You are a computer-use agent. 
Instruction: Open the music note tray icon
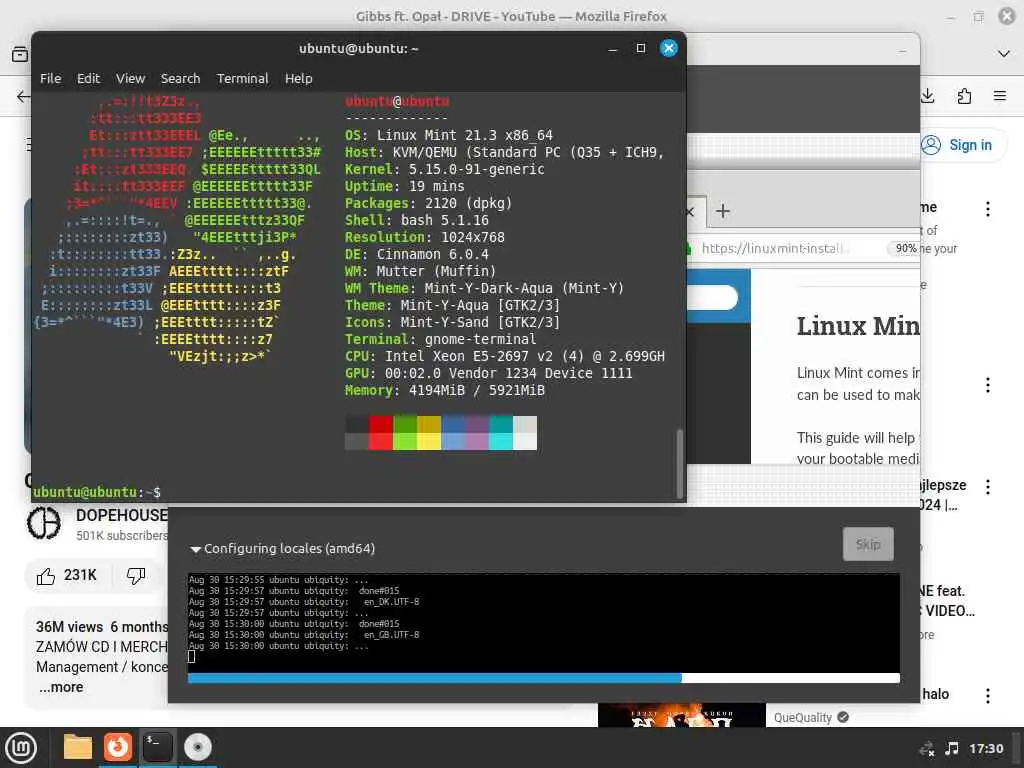952,748
